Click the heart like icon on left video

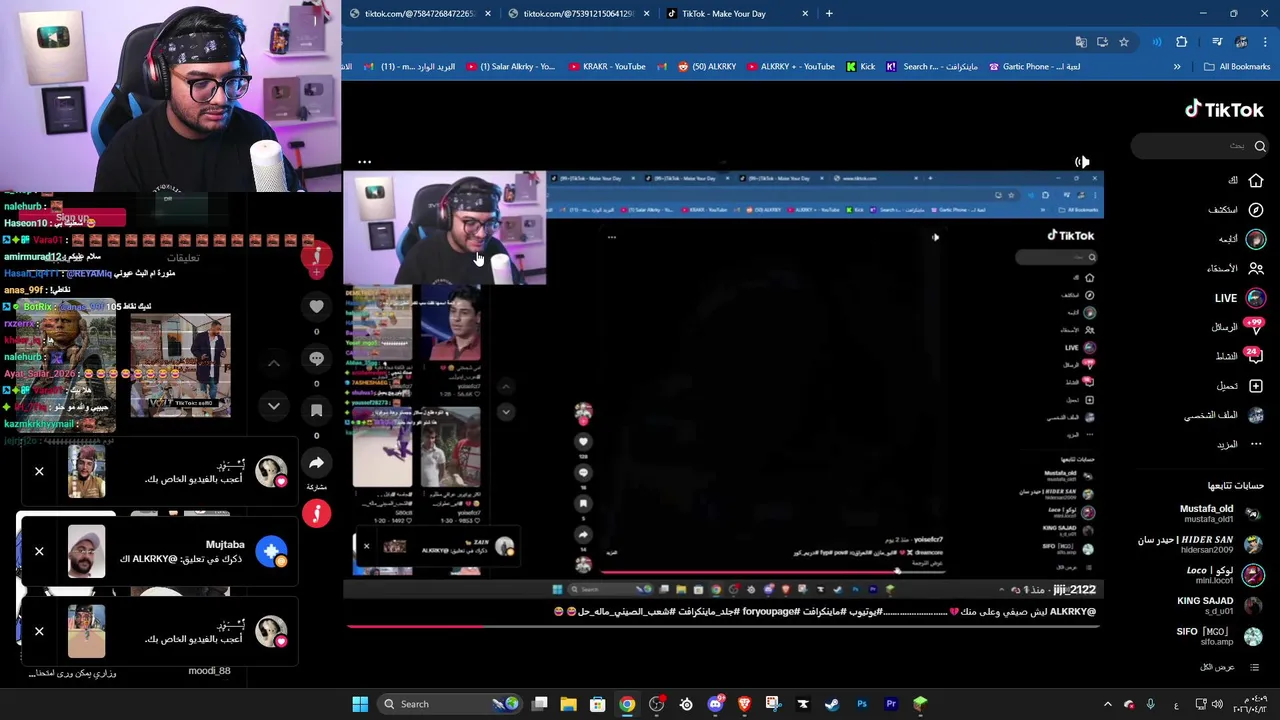click(x=316, y=307)
